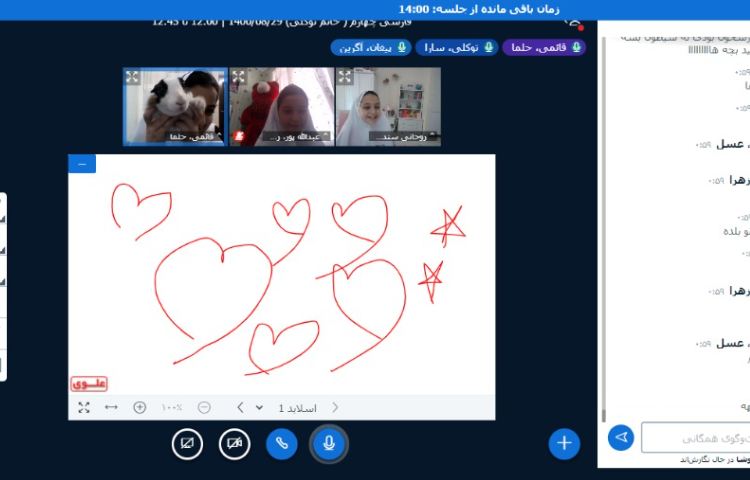Viewport: 750px width, 480px height.
Task: Make the presentation fullscreen
Action: 84,407
